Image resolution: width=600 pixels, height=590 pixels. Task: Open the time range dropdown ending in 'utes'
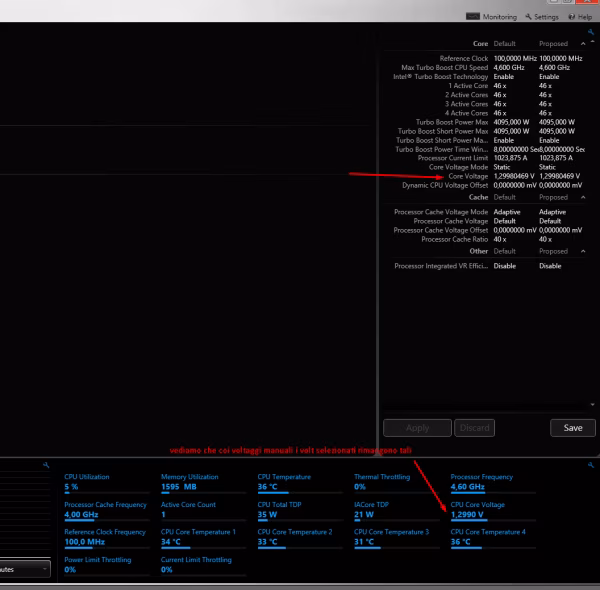[x=24, y=569]
